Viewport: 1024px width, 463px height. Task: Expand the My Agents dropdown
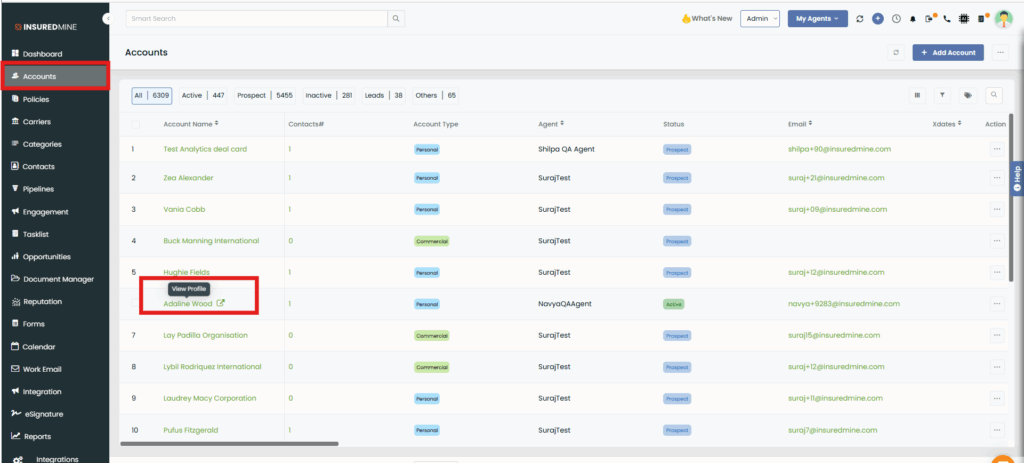(817, 19)
